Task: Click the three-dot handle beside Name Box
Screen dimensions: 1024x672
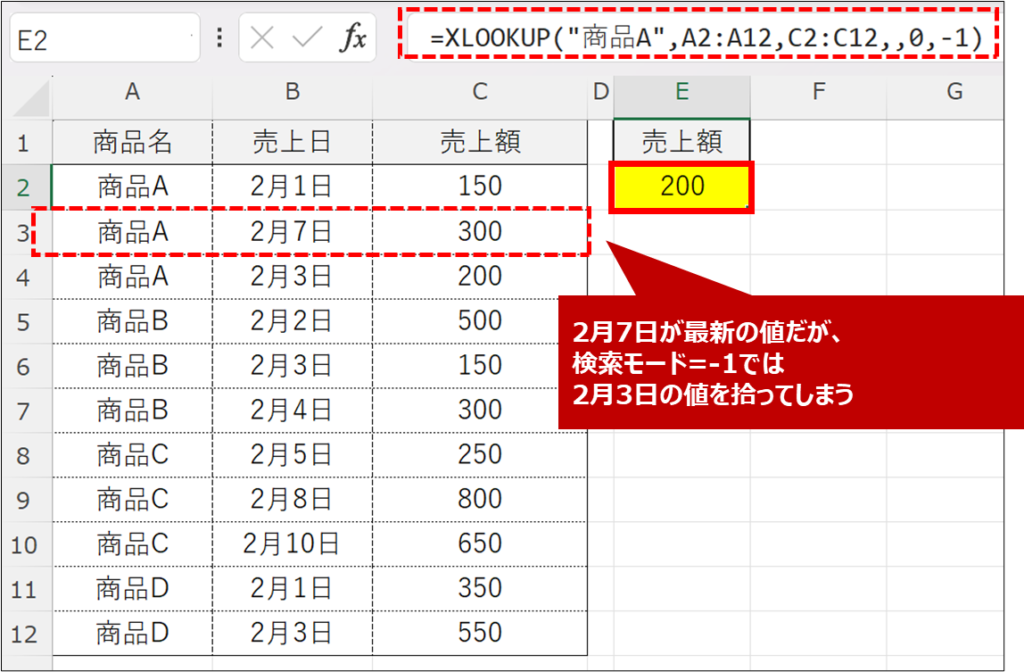Action: (x=220, y=39)
